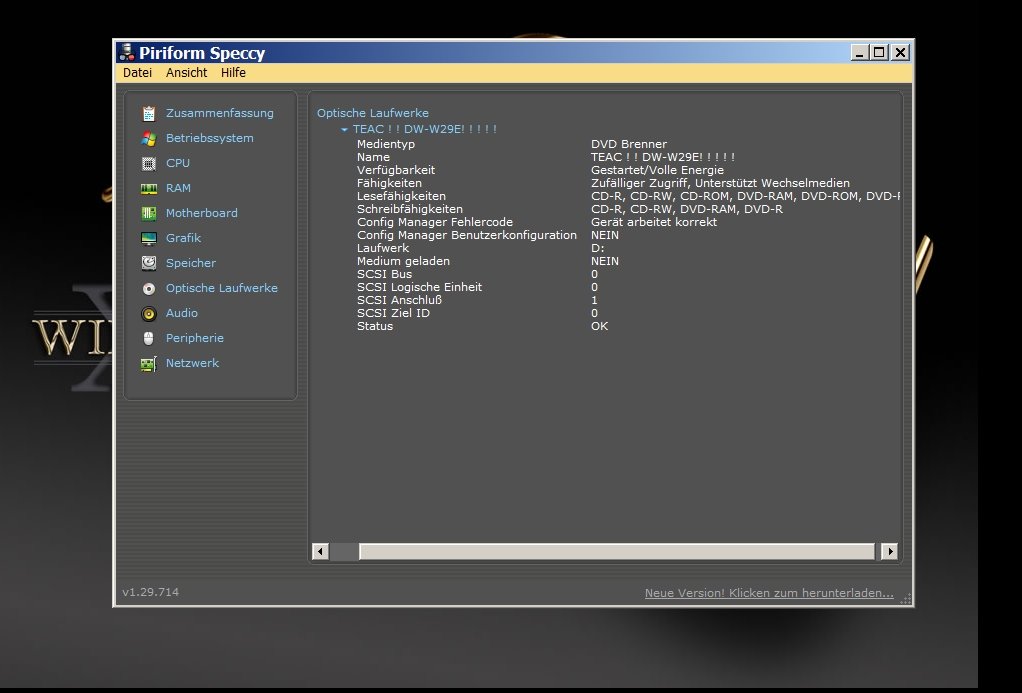Click the SCSI Logische Einheit label

point(420,288)
